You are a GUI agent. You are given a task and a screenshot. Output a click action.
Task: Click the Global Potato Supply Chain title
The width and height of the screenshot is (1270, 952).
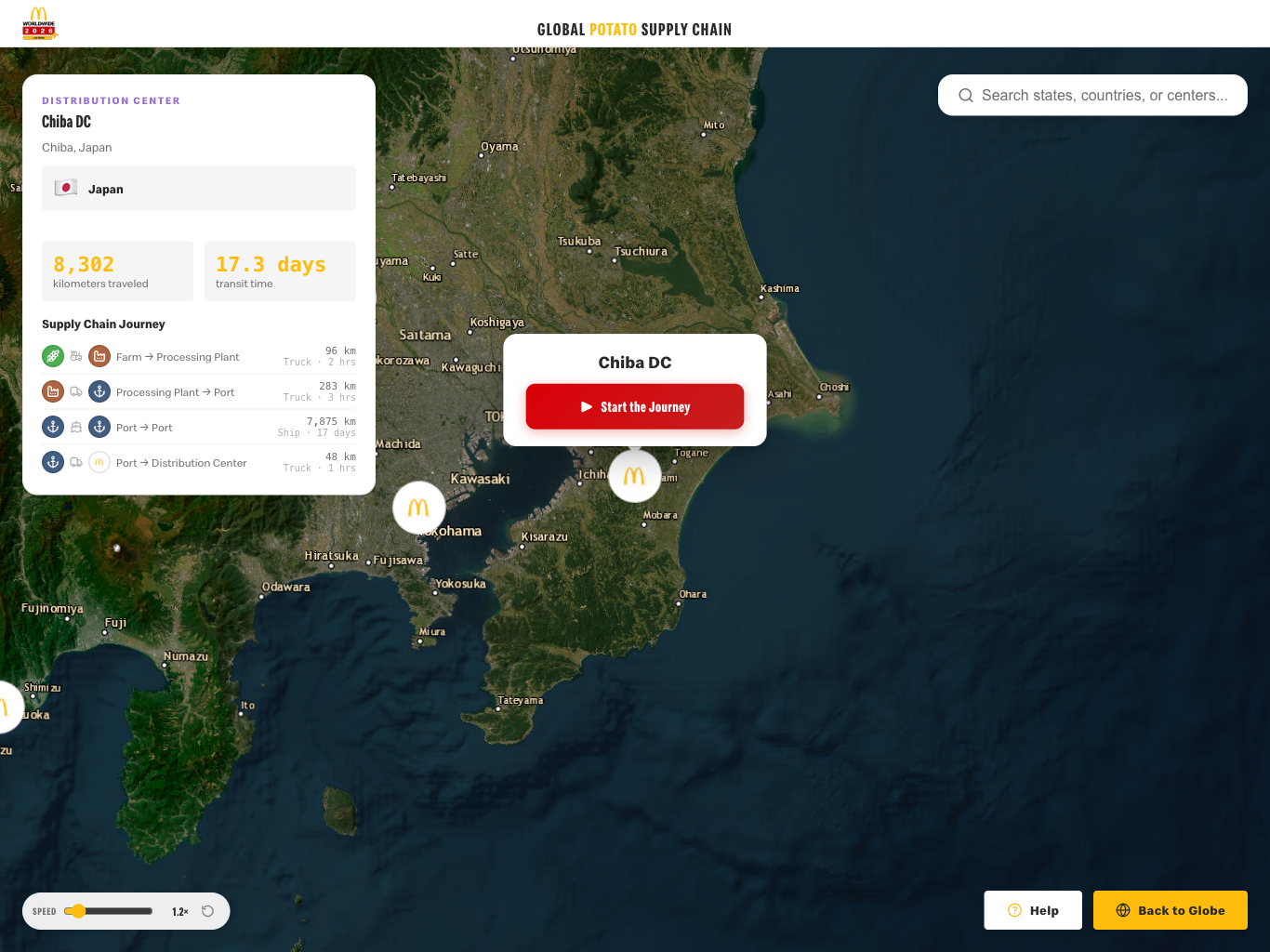pyautogui.click(x=634, y=30)
